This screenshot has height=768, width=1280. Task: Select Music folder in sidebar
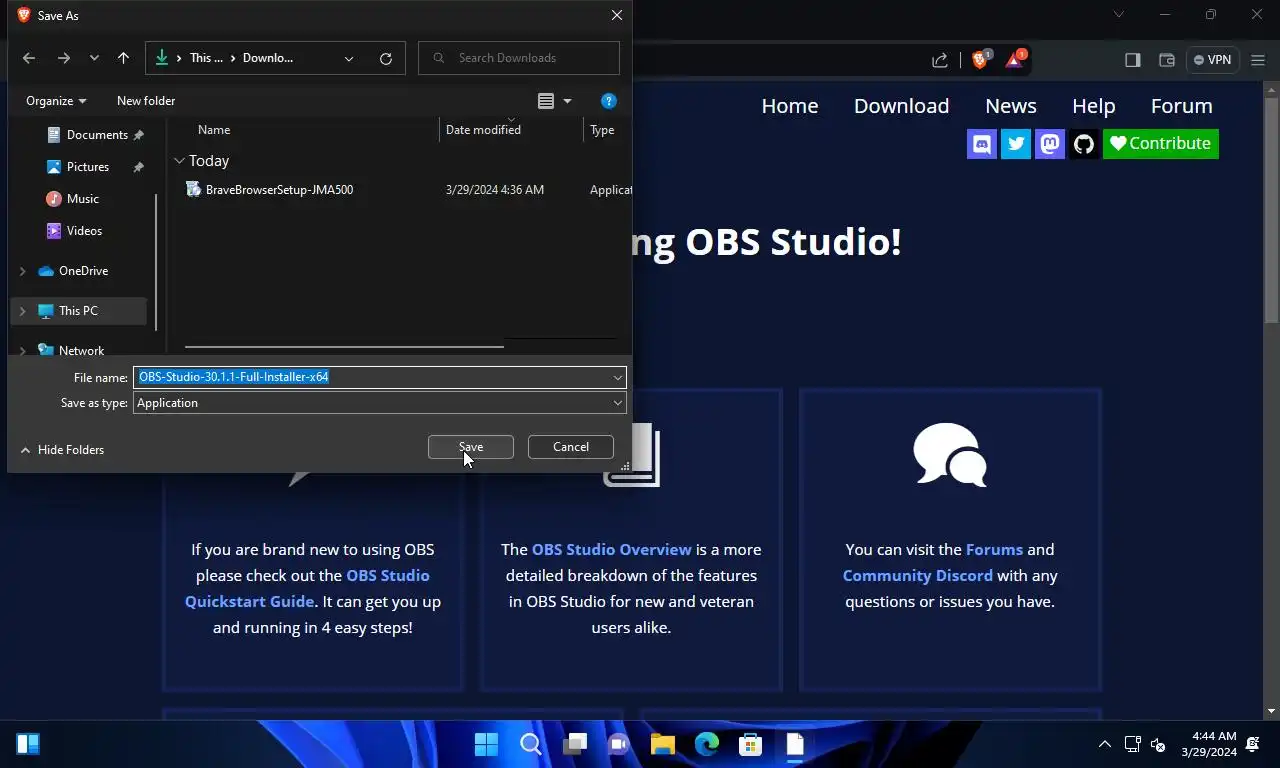83,199
